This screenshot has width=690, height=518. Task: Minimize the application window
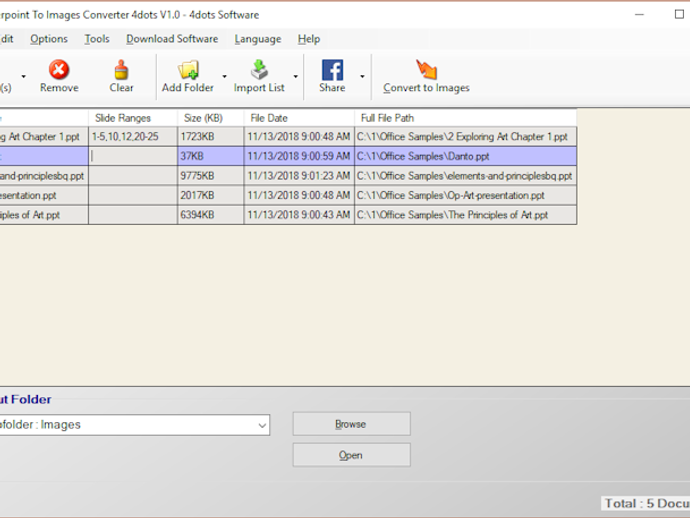pyautogui.click(x=639, y=15)
